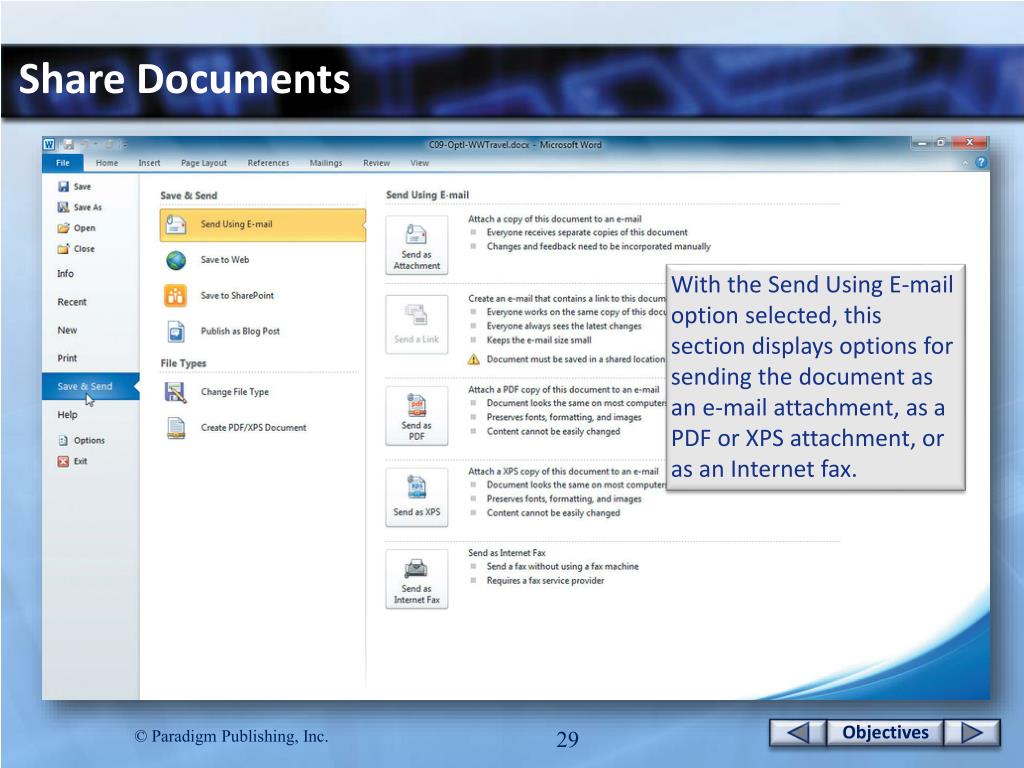Select New in the Backstage menu
The width and height of the screenshot is (1024, 768).
(x=67, y=330)
